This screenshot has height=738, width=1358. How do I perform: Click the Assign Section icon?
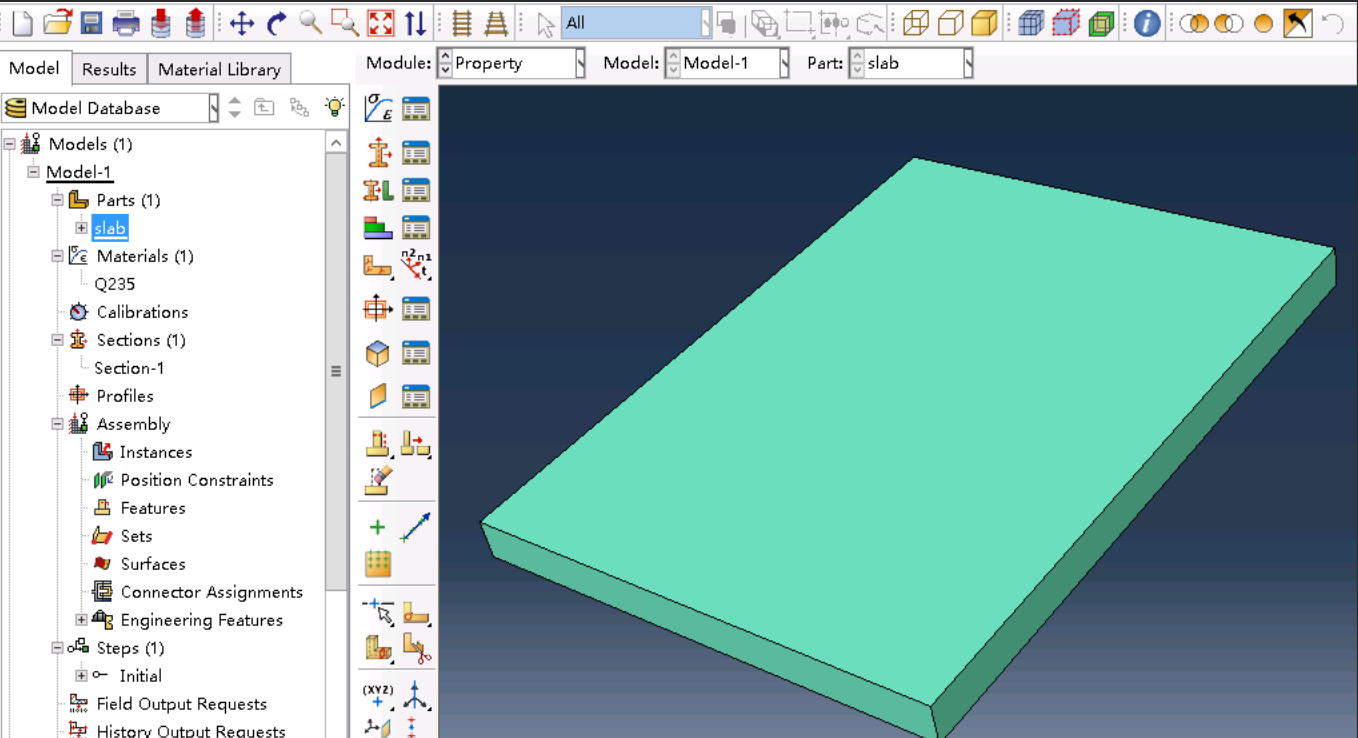coord(378,190)
